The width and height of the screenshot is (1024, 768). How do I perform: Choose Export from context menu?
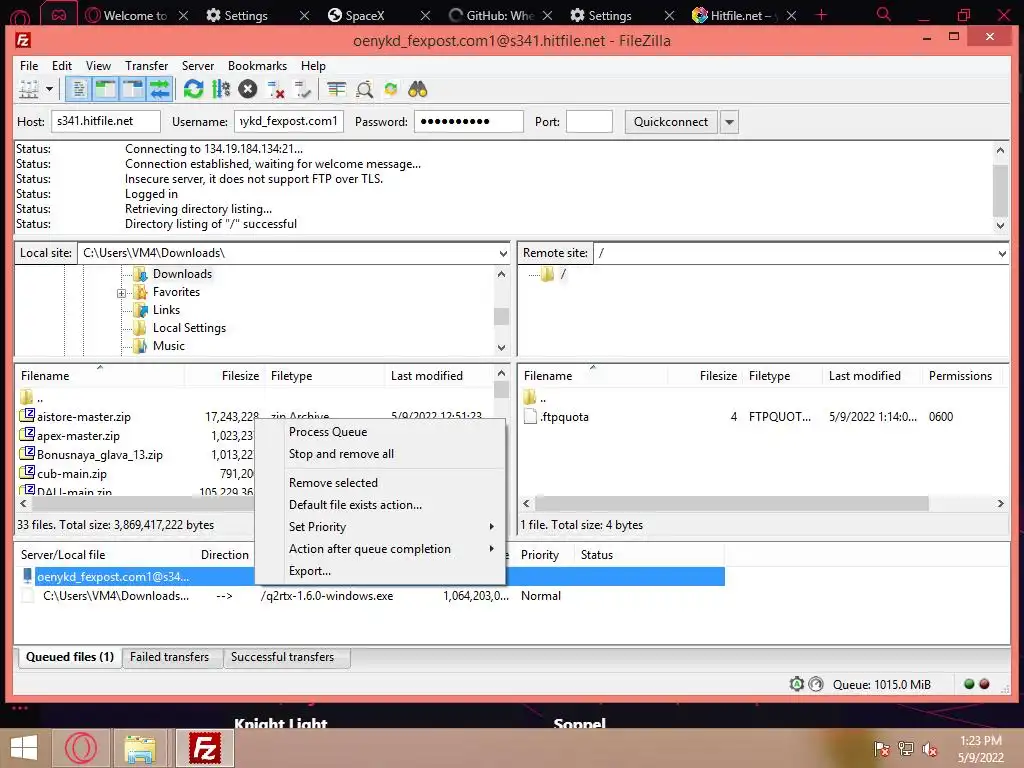pos(380,571)
